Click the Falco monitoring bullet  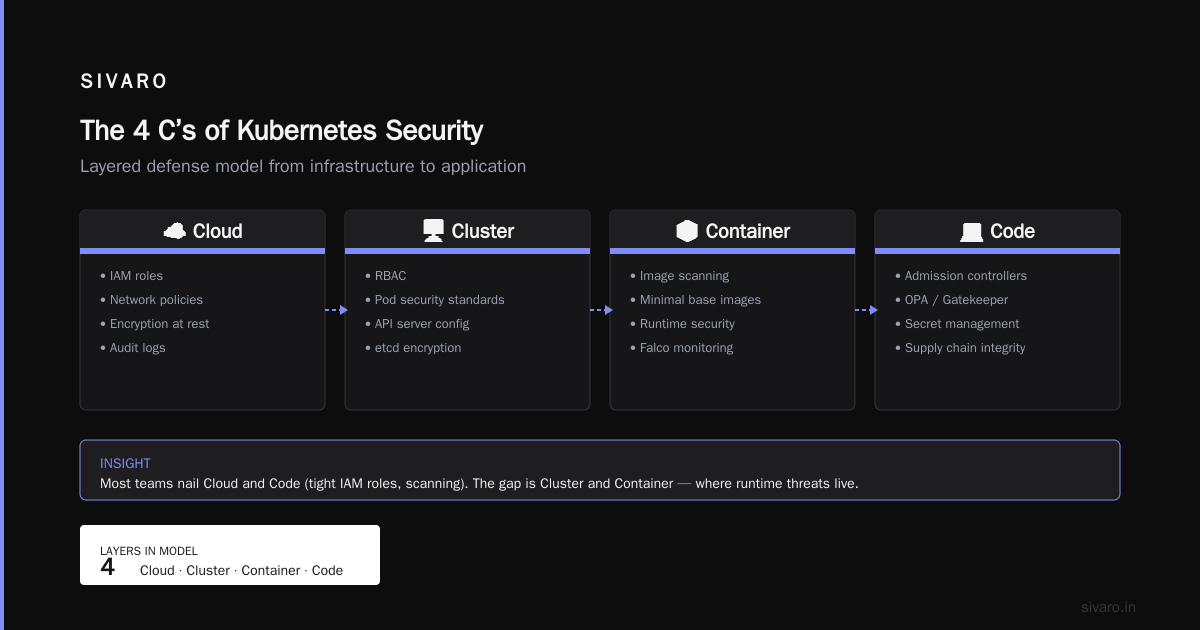681,348
